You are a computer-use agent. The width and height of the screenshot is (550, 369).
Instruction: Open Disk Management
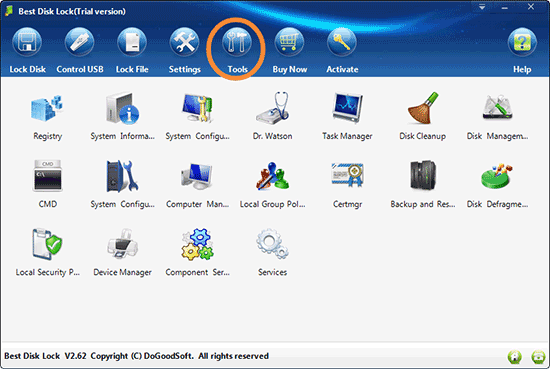click(497, 116)
